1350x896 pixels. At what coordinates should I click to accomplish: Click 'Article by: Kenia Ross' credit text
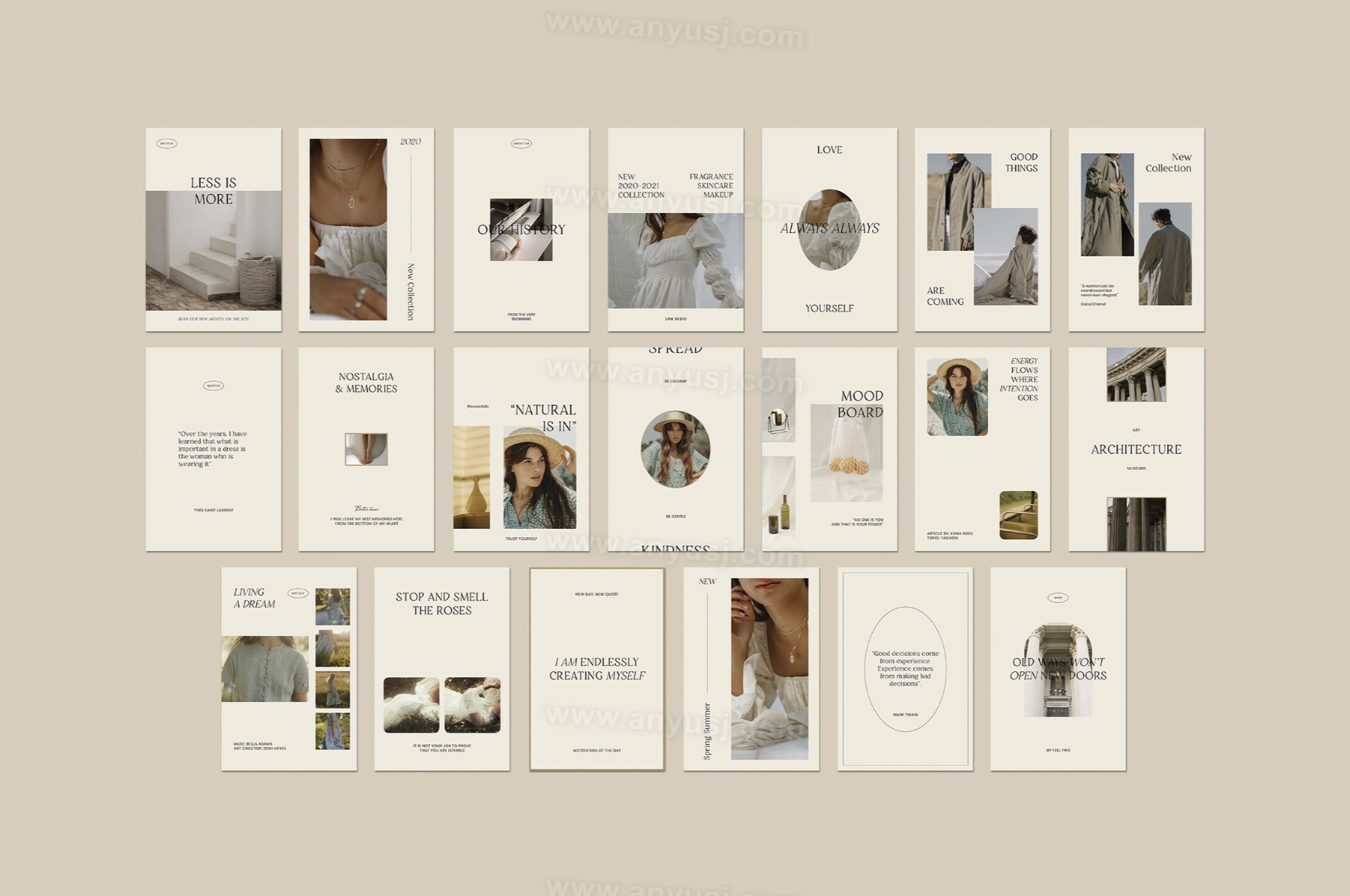950,536
